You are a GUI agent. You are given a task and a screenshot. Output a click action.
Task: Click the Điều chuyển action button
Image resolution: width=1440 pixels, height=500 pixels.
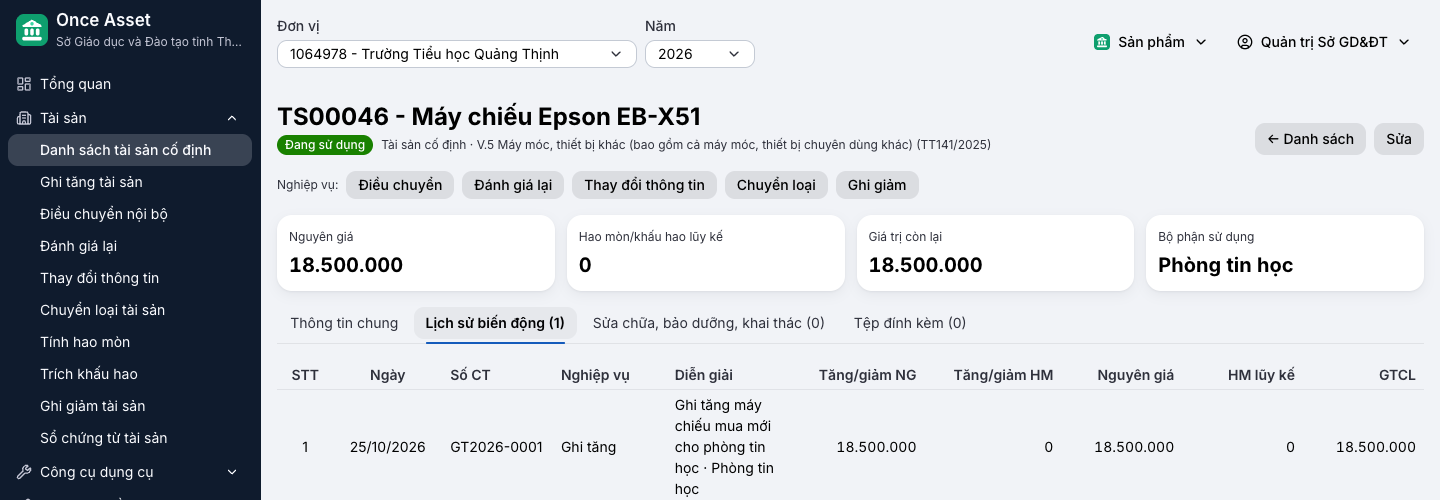[x=400, y=185]
